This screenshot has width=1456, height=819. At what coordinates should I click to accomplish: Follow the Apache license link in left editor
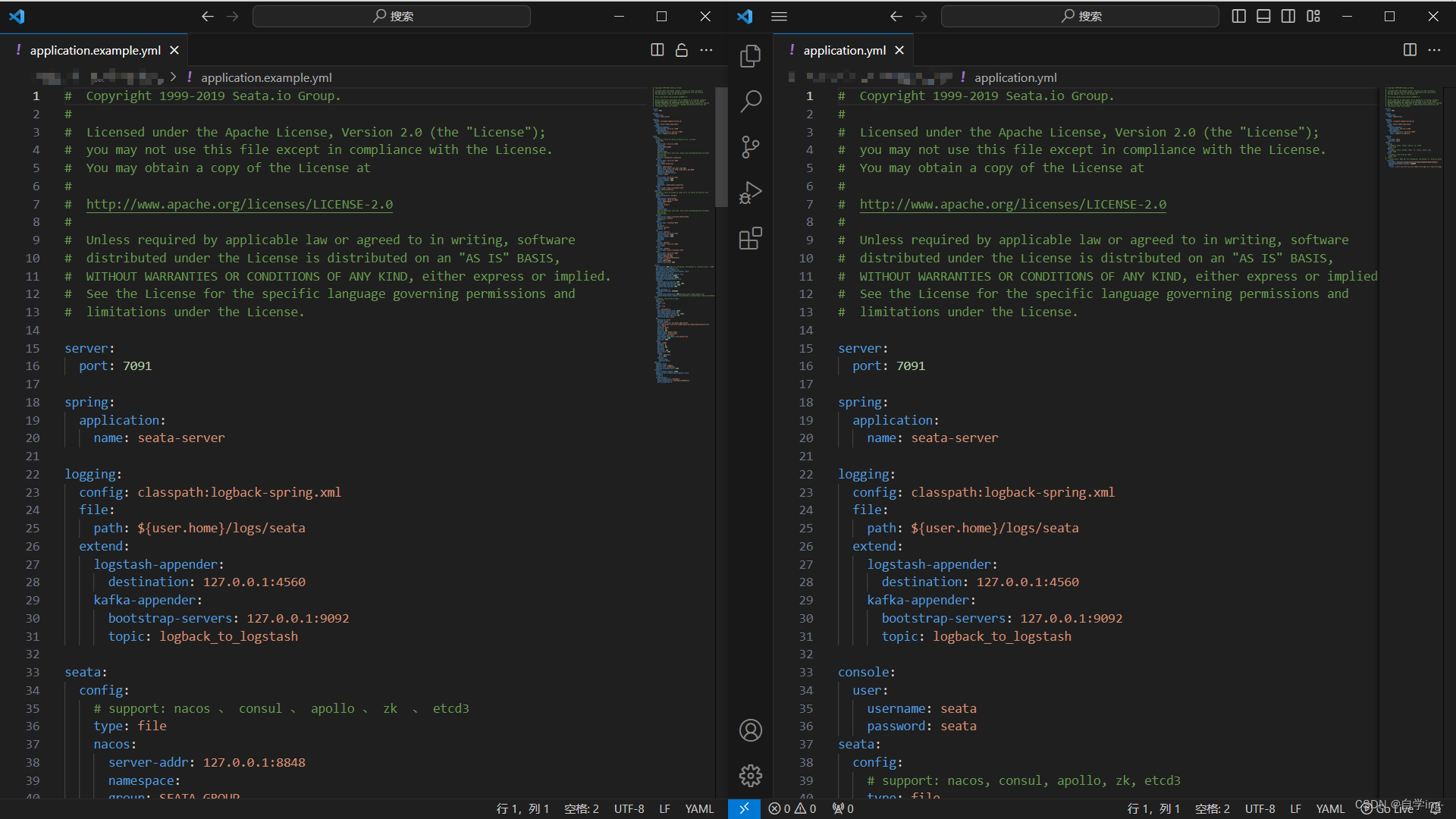coord(240,204)
